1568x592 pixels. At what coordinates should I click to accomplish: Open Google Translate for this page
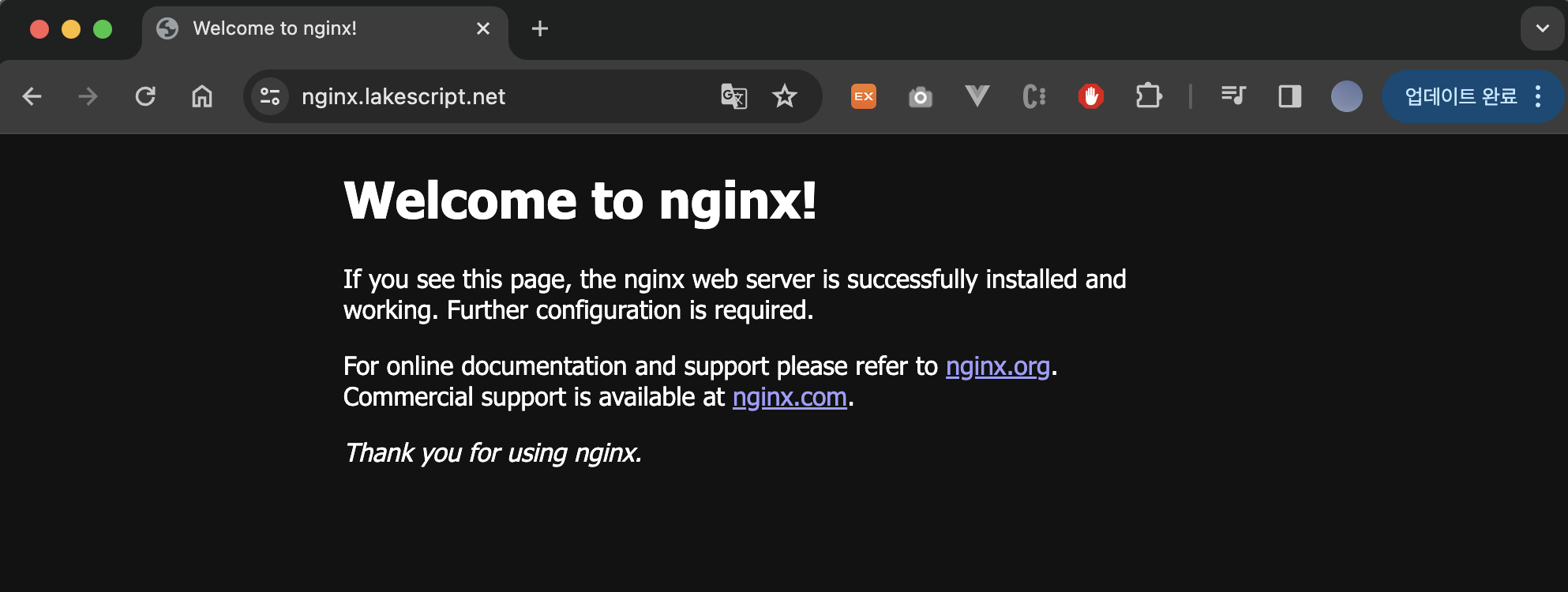[x=734, y=96]
